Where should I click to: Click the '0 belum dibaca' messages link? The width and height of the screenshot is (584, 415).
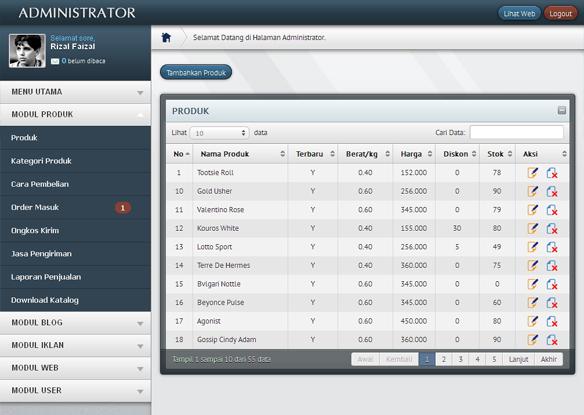[x=83, y=61]
